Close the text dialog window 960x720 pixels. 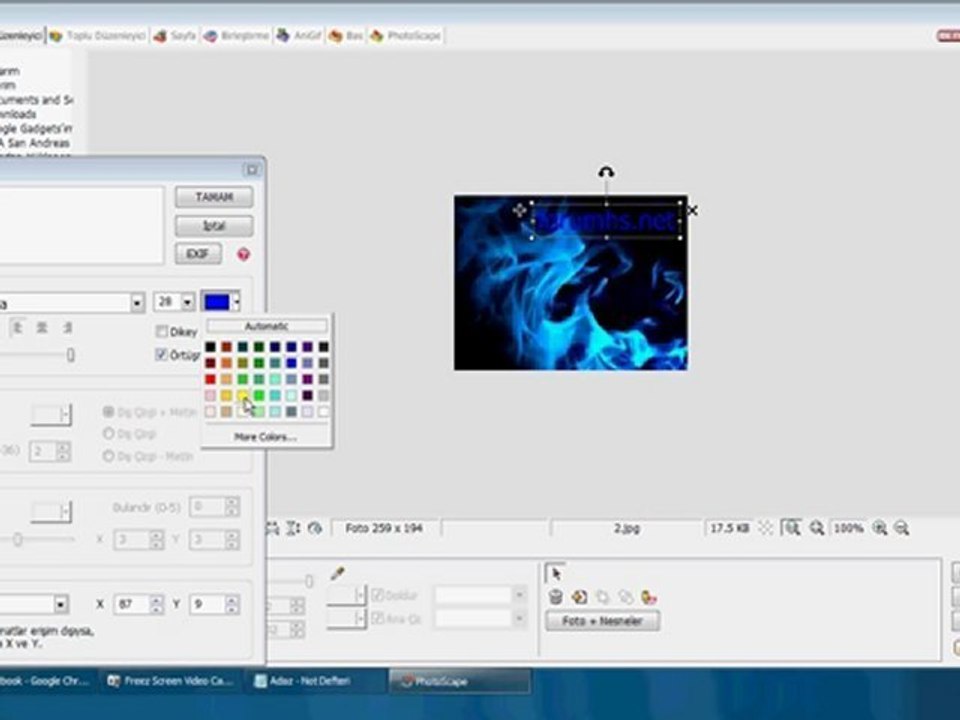pyautogui.click(x=252, y=170)
